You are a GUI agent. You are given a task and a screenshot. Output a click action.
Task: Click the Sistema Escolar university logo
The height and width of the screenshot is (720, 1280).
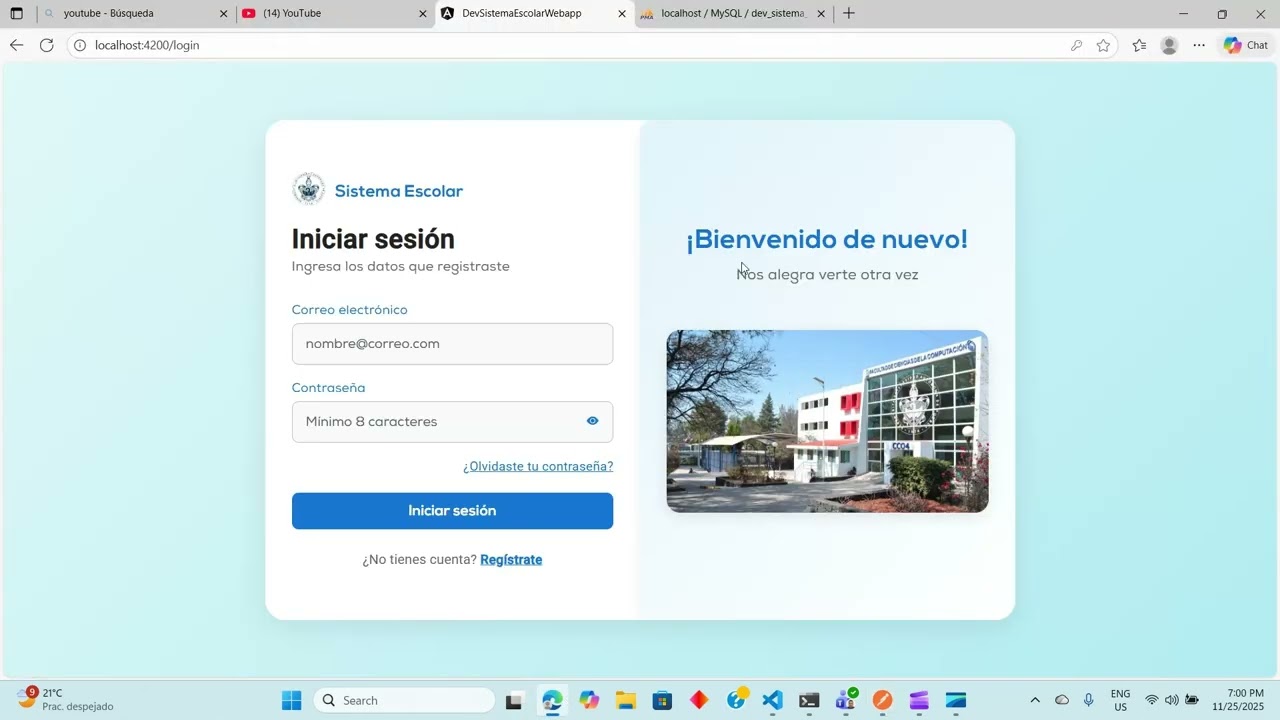pyautogui.click(x=308, y=189)
